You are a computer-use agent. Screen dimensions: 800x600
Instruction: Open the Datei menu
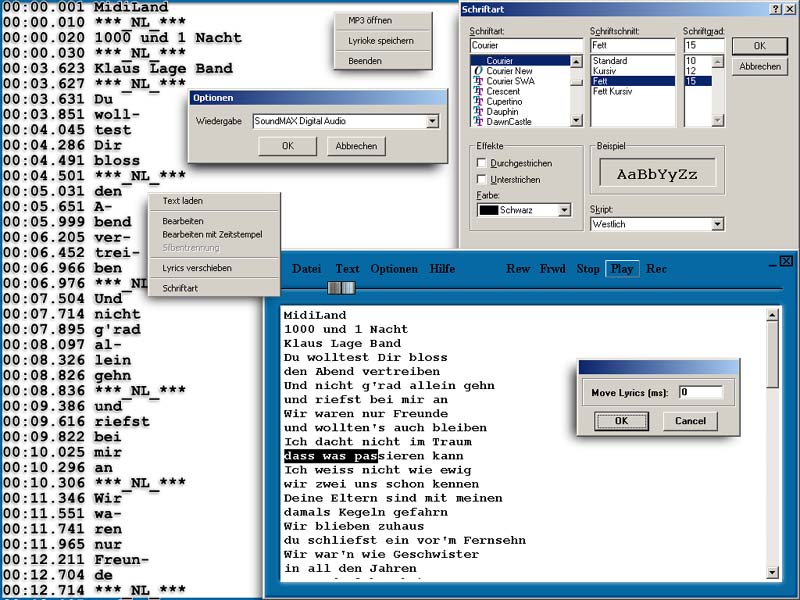coord(306,269)
